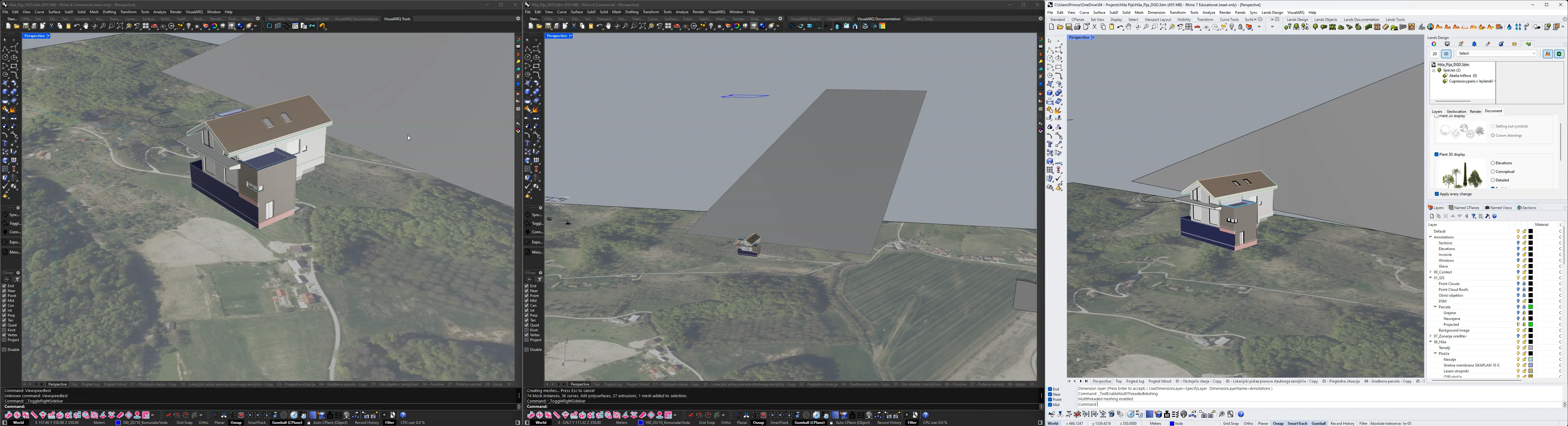Click the four-viewport layout icon in right Rhino window

pyautogui.click(x=1189, y=27)
